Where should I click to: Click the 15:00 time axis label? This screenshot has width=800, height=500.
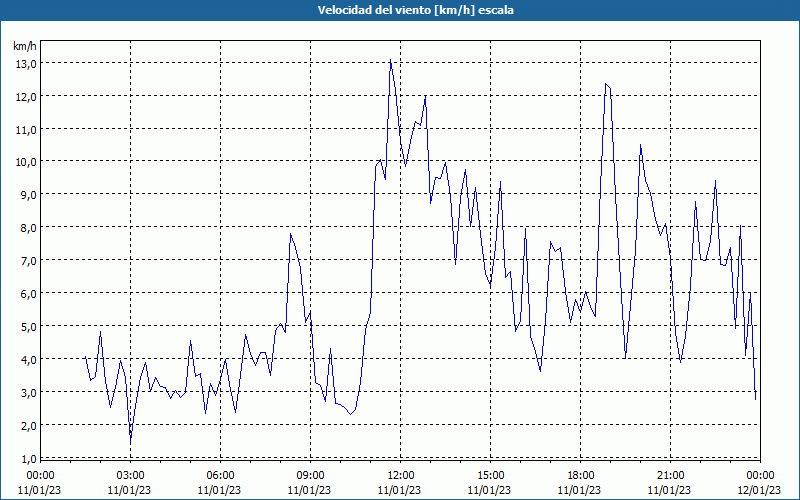(x=490, y=476)
